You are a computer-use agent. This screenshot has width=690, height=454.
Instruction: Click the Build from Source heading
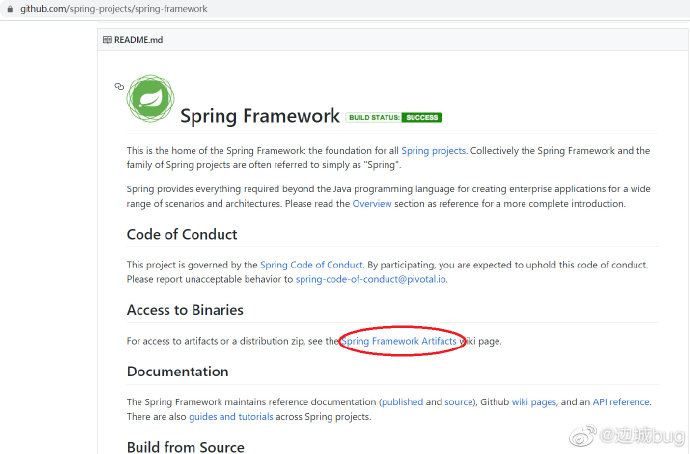pos(186,447)
